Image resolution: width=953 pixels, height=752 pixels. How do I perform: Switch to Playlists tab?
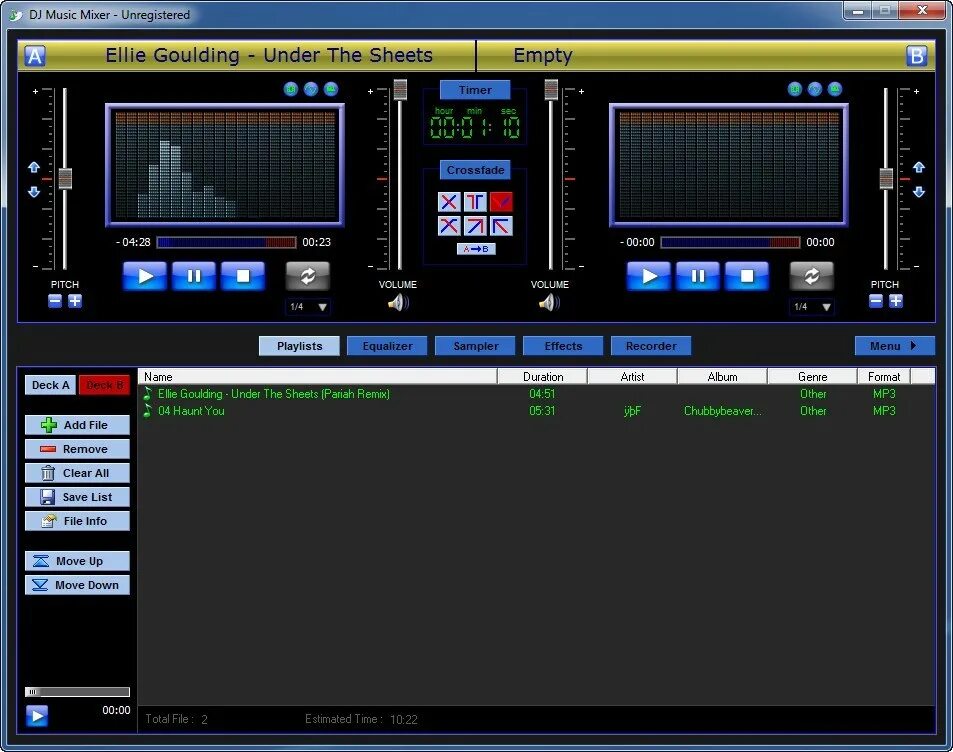[x=299, y=346]
